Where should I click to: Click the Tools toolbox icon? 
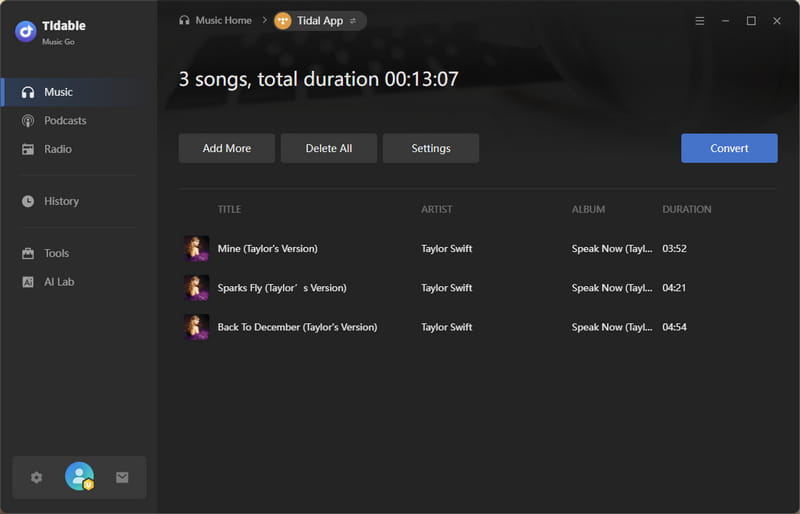28,254
